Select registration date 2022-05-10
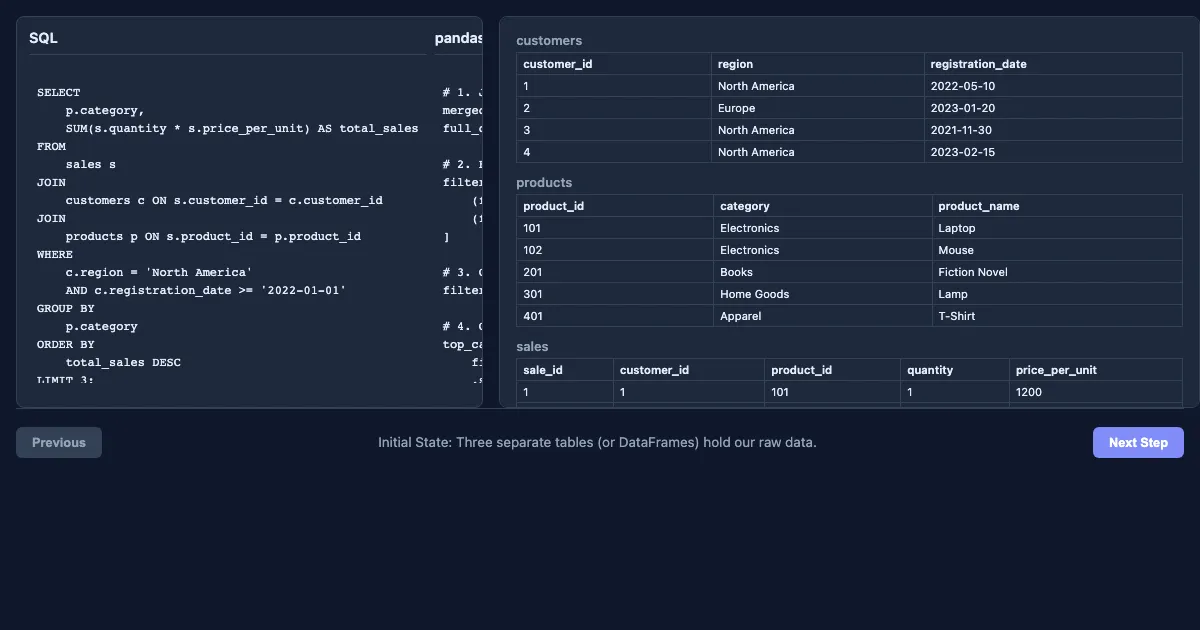This screenshot has height=630, width=1200. click(x=1053, y=86)
